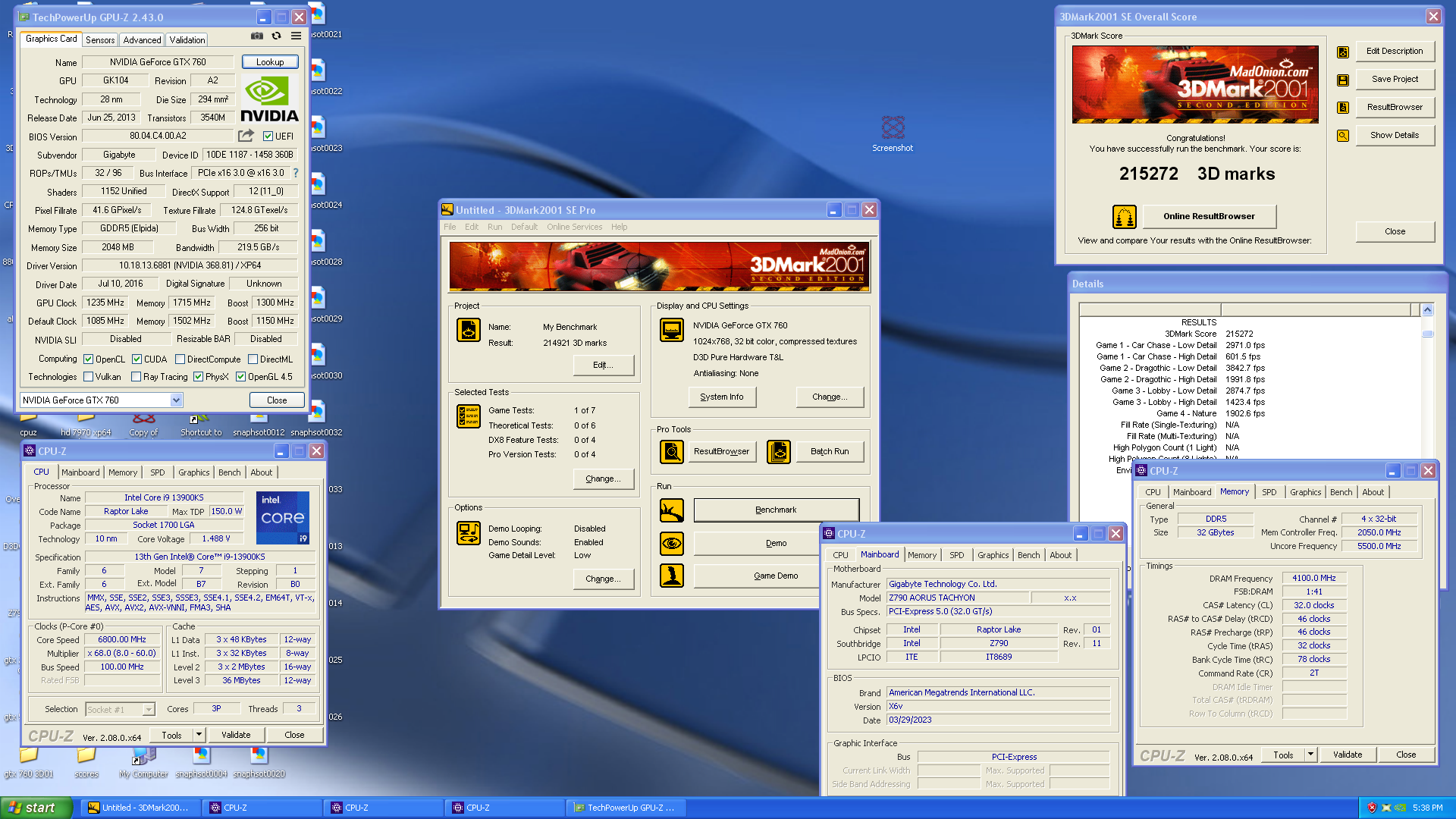This screenshot has height=819, width=1456.
Task: Switch to the Advanced tab in GPU-Z
Action: pos(142,40)
